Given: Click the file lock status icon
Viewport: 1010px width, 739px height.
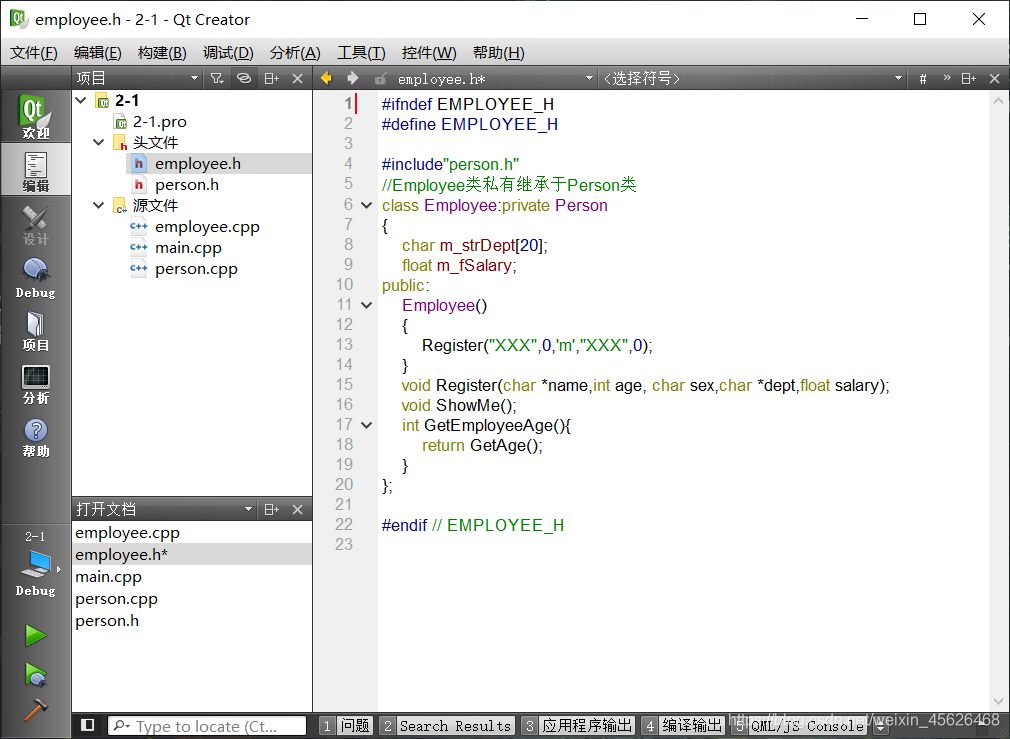Looking at the screenshot, I should pyautogui.click(x=381, y=79).
